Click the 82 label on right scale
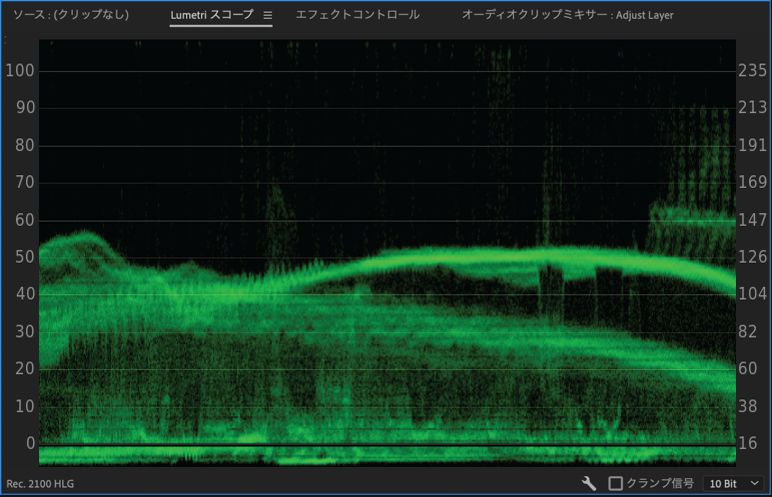The image size is (772, 497). point(747,331)
